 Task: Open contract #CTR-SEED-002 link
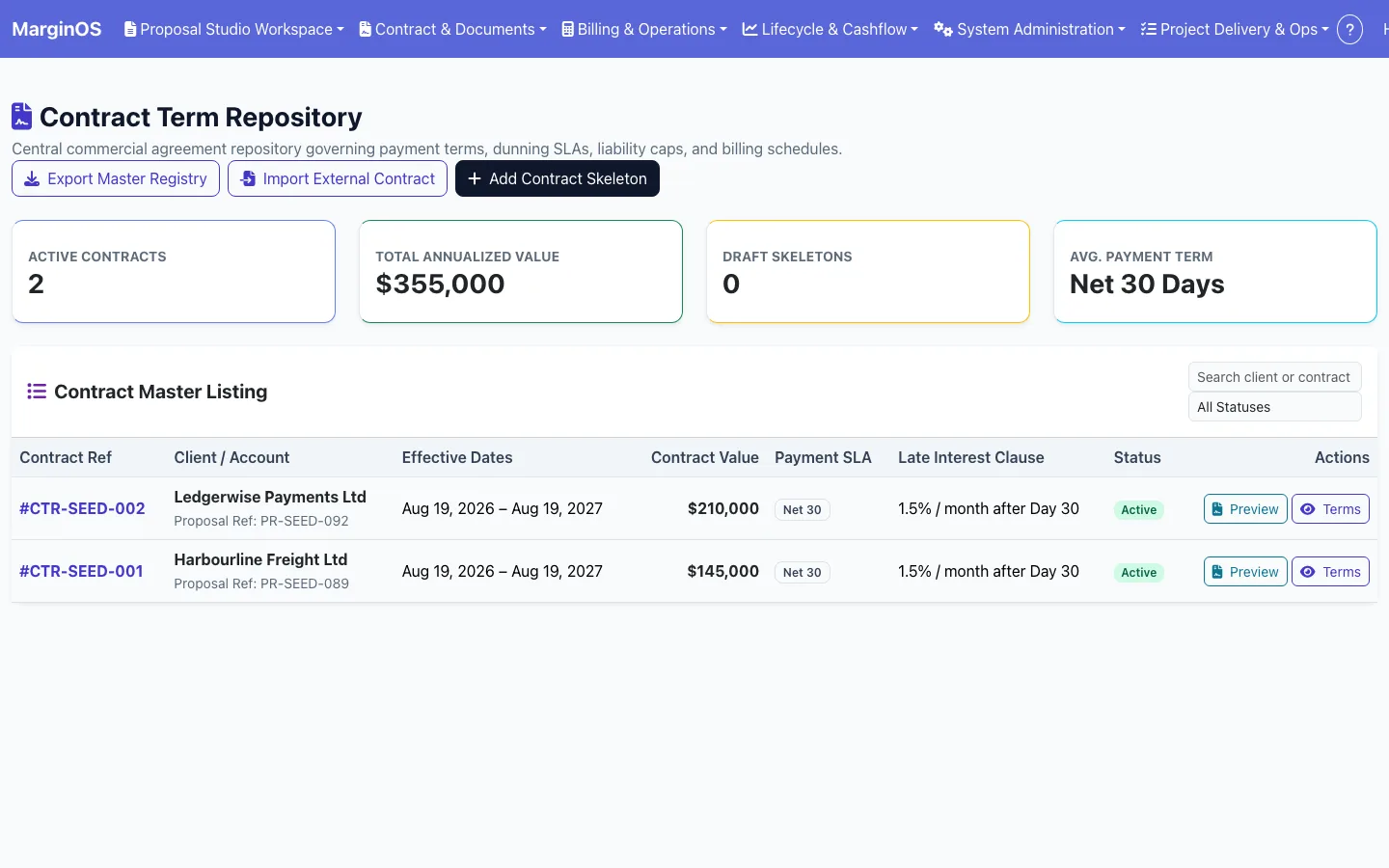(82, 508)
